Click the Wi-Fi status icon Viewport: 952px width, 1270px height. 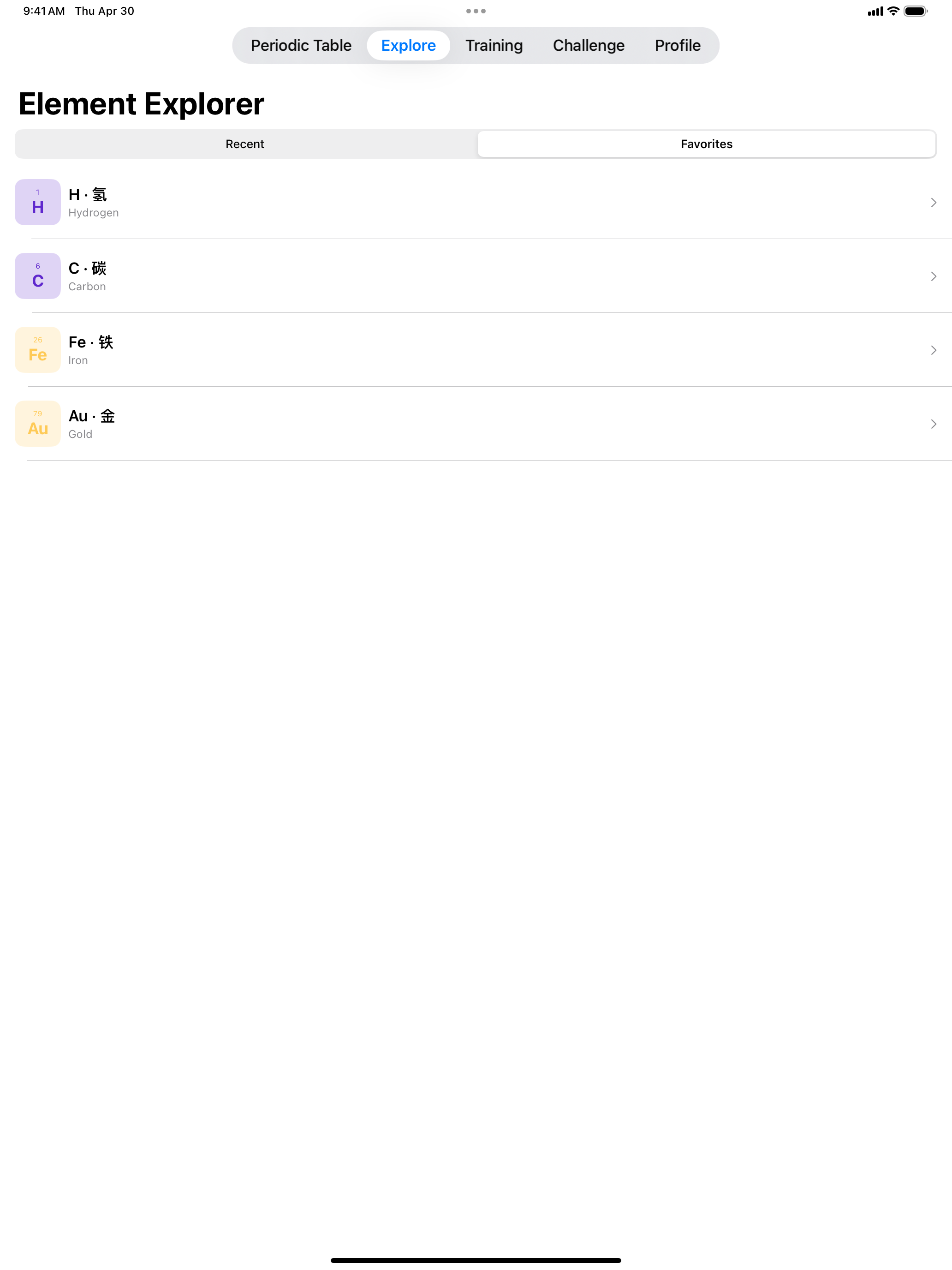(893, 11)
